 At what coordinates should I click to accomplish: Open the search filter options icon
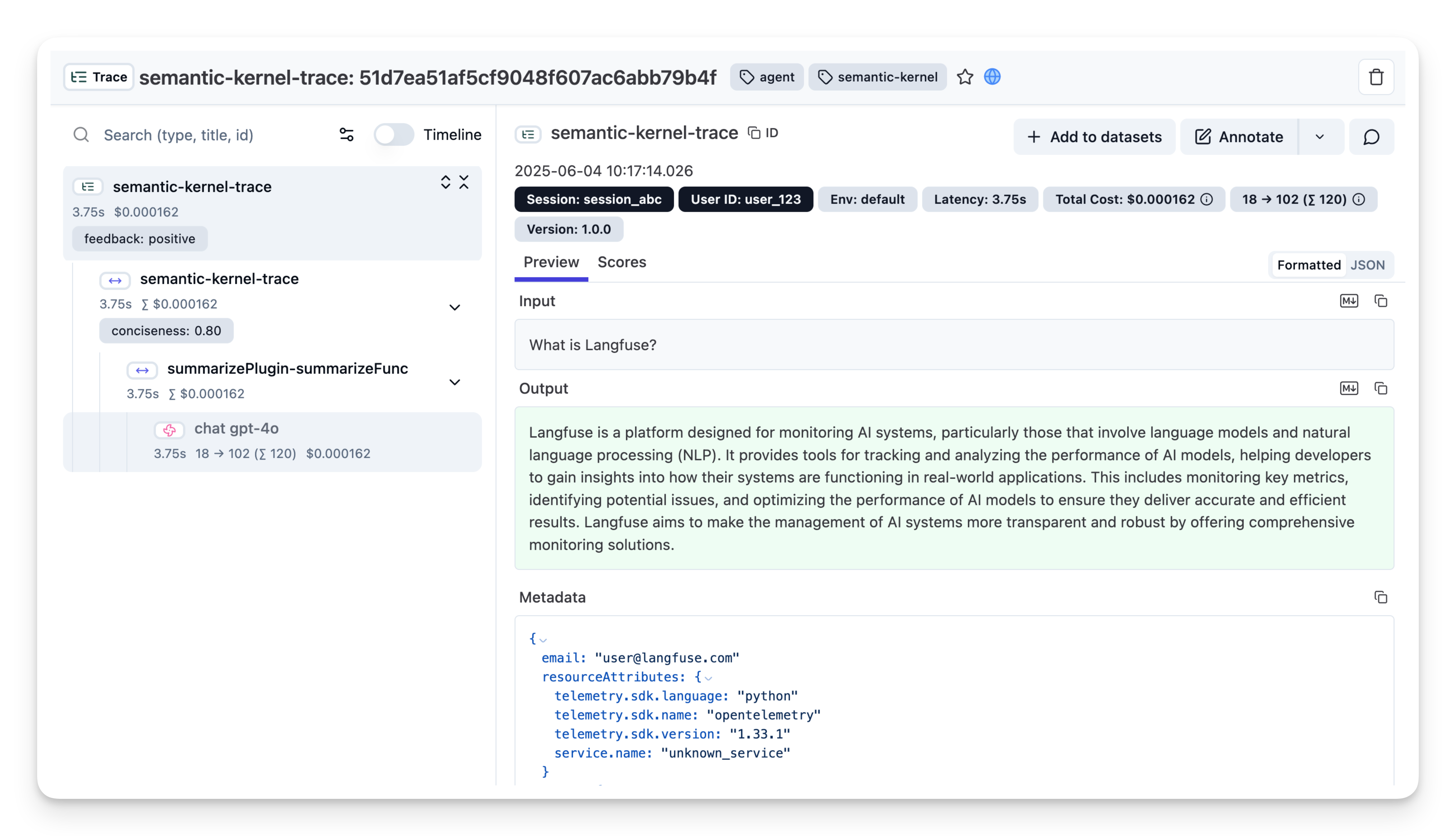346,135
